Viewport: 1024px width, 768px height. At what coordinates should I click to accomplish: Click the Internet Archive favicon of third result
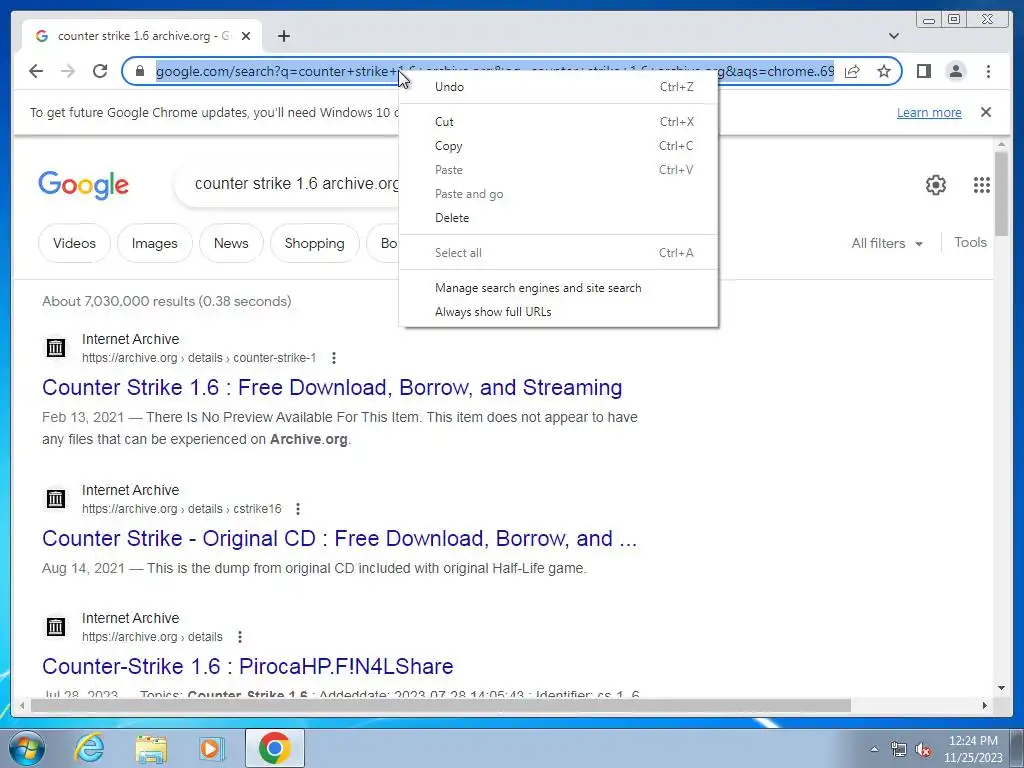point(56,626)
